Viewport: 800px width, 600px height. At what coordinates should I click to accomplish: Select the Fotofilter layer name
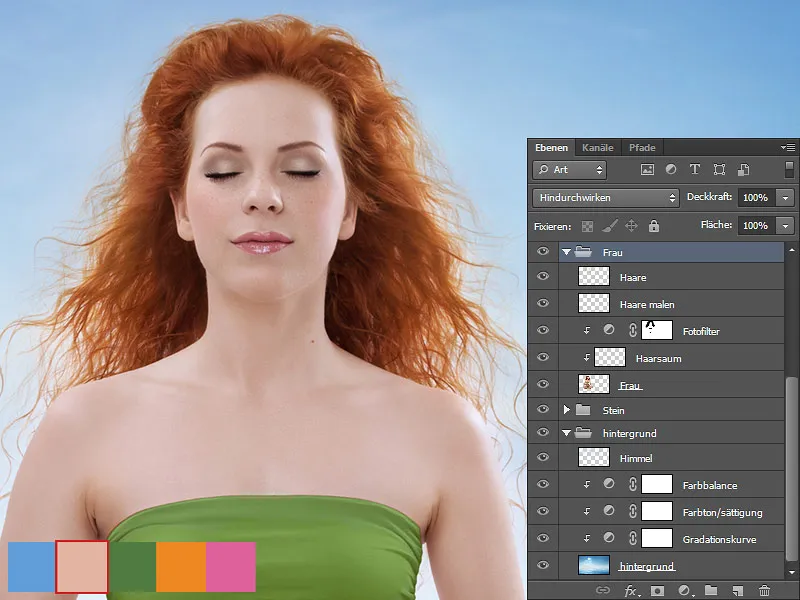(701, 332)
